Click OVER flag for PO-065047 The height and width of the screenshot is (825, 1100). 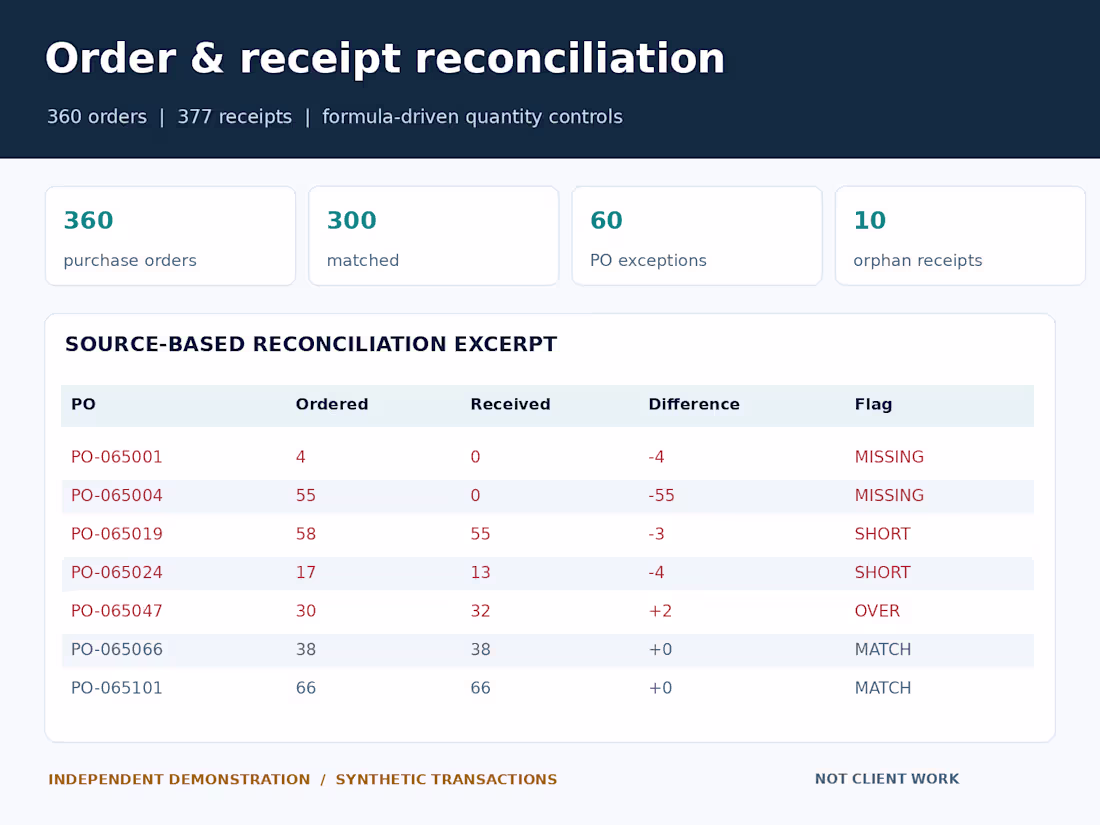pyautogui.click(x=877, y=611)
